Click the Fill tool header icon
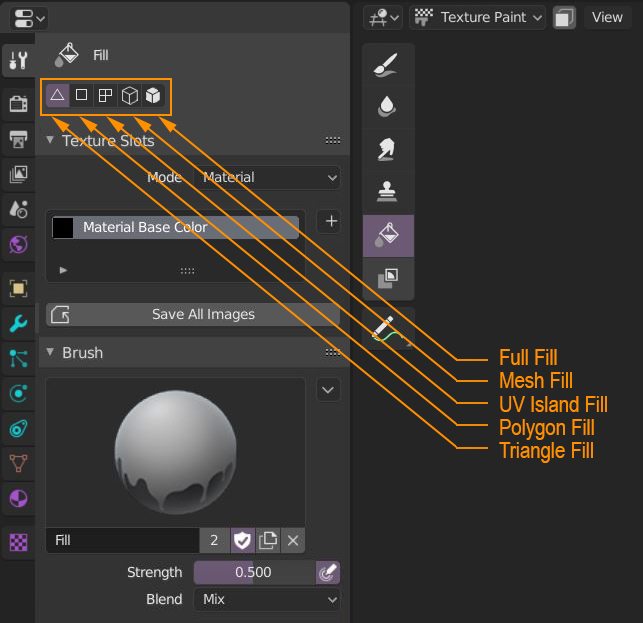Image resolution: width=643 pixels, height=623 pixels. coord(67,55)
